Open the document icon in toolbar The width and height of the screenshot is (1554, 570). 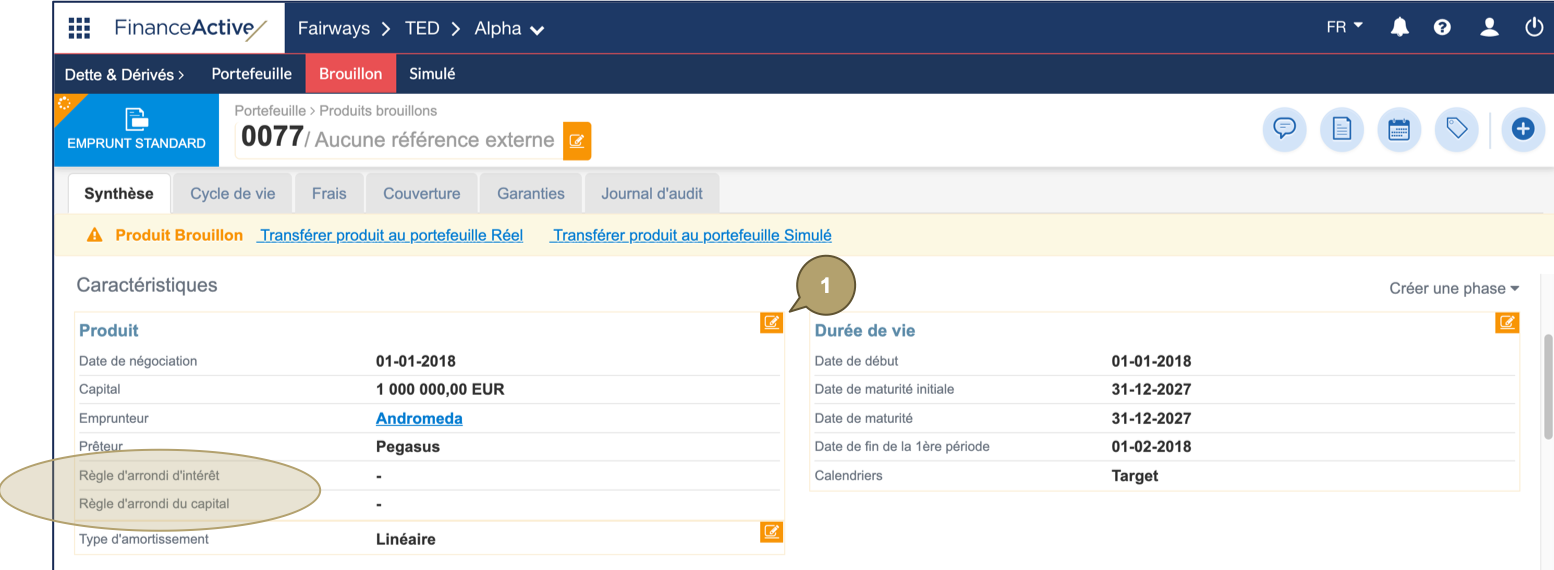pyautogui.click(x=1342, y=129)
